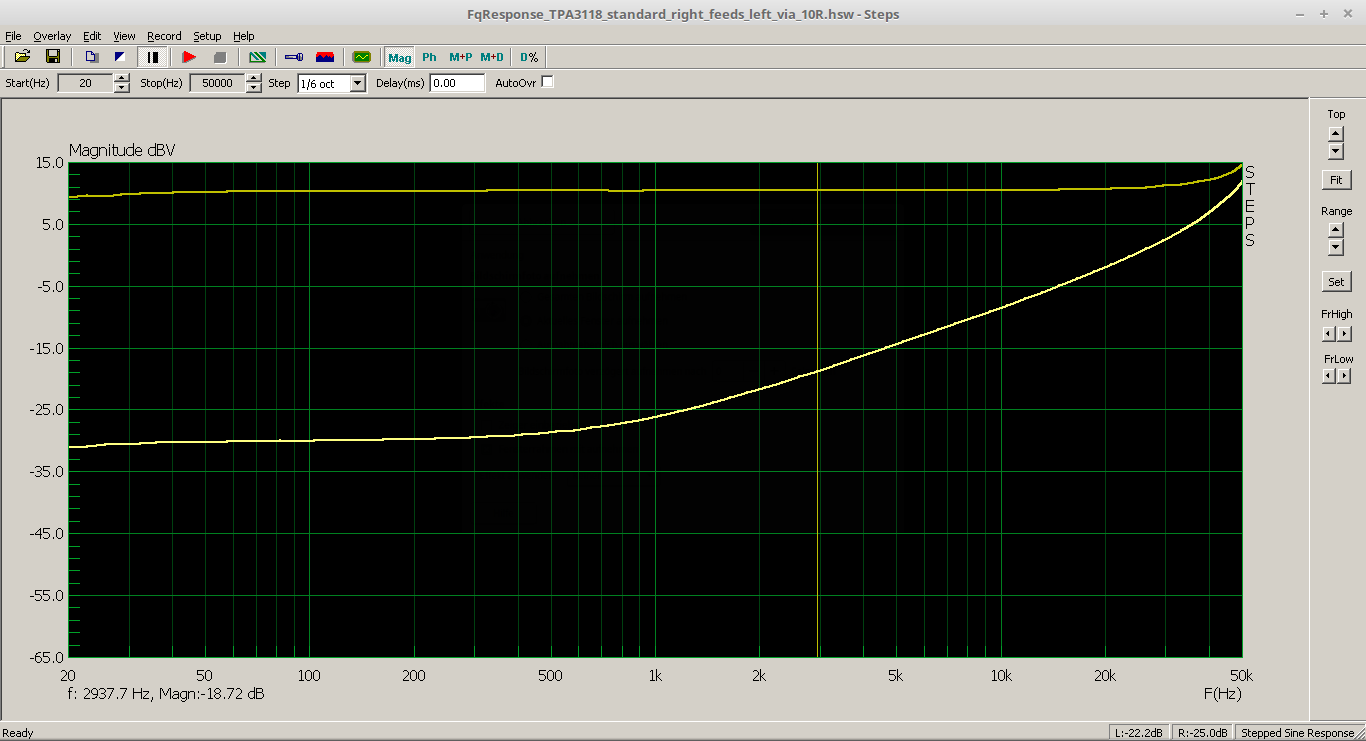Open the Step 1/6 oct dropdown
The height and width of the screenshot is (741, 1366).
coord(358,84)
